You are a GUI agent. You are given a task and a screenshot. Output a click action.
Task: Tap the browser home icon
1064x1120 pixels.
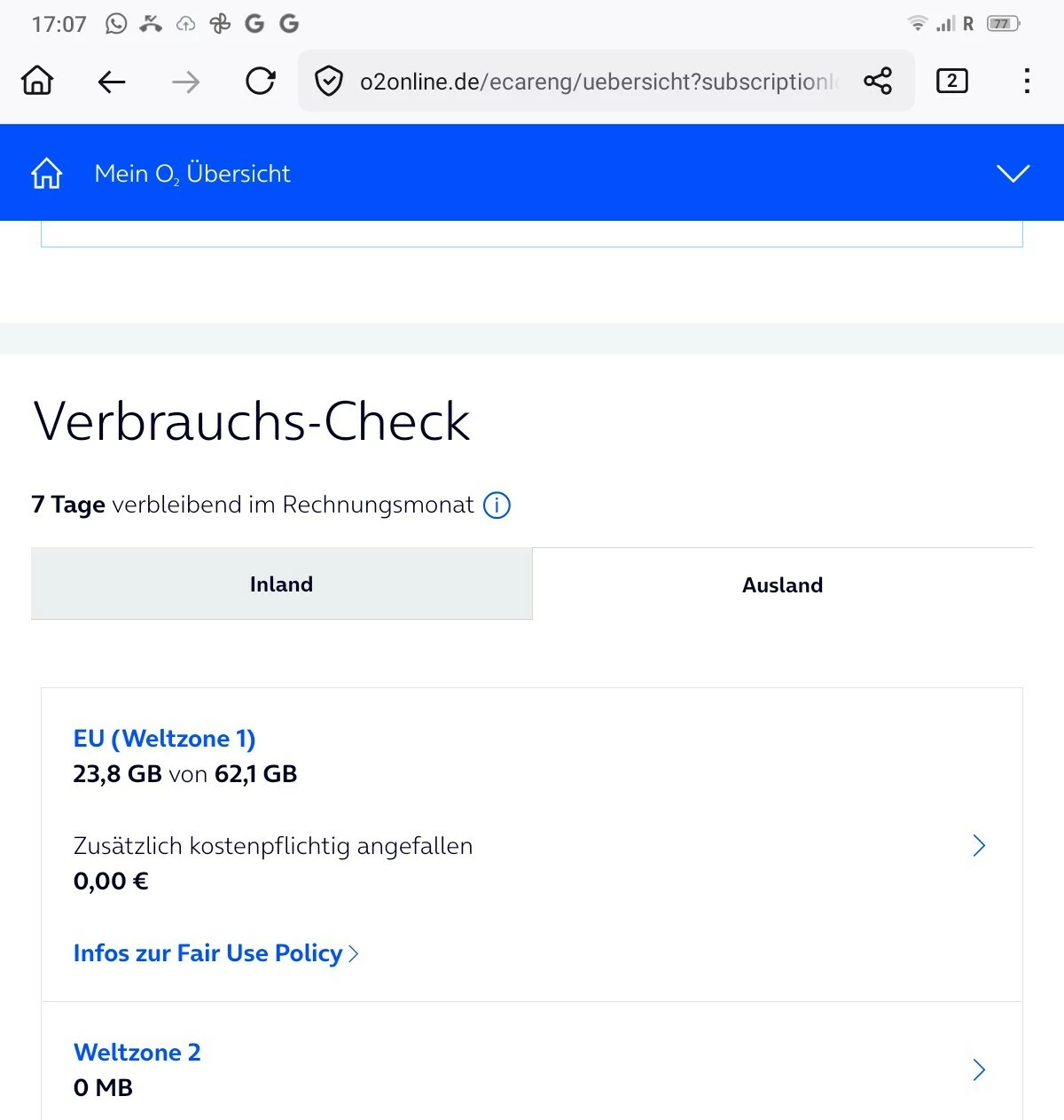[x=37, y=82]
